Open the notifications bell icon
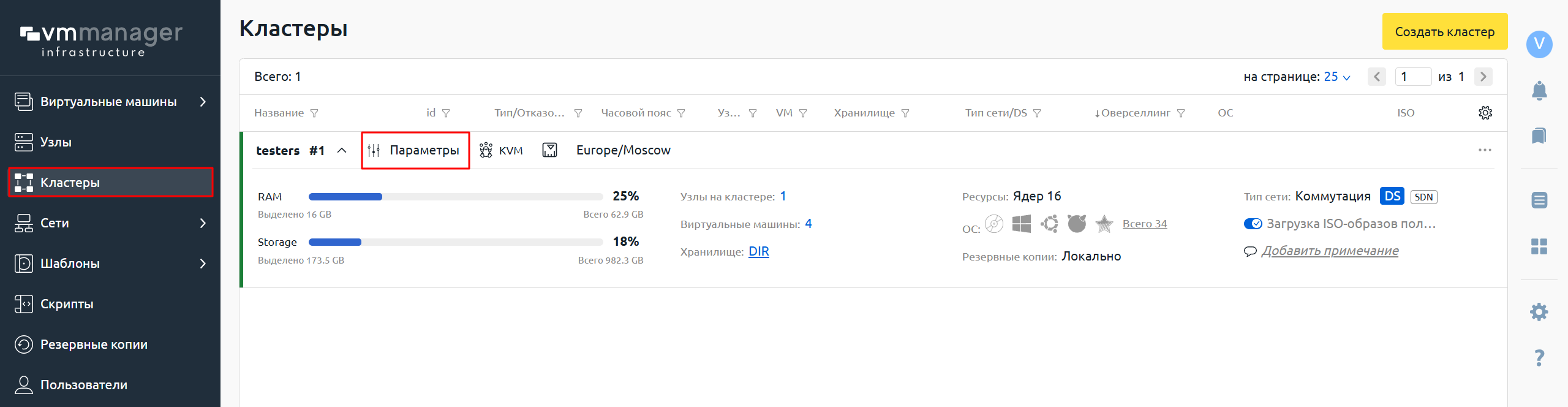This screenshot has width=1568, height=407. click(x=1540, y=91)
